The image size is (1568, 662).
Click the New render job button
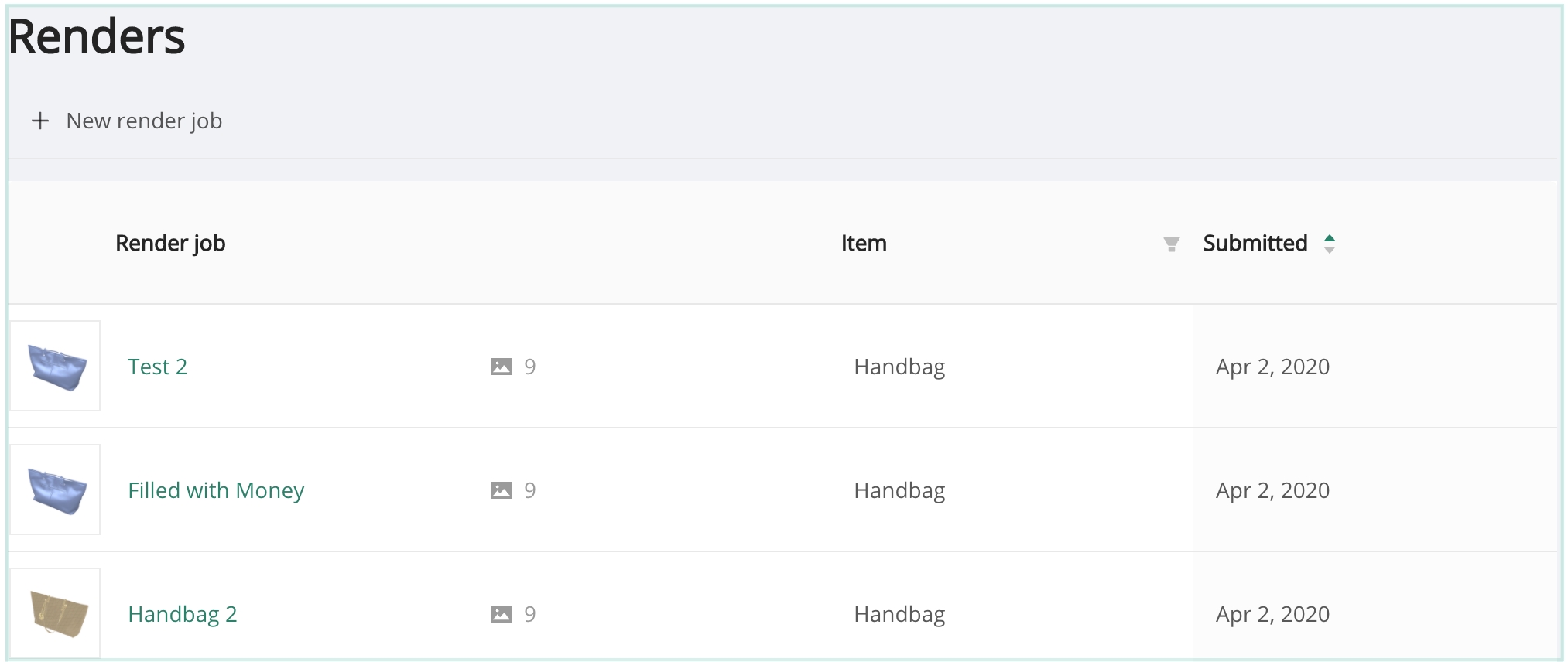point(144,121)
